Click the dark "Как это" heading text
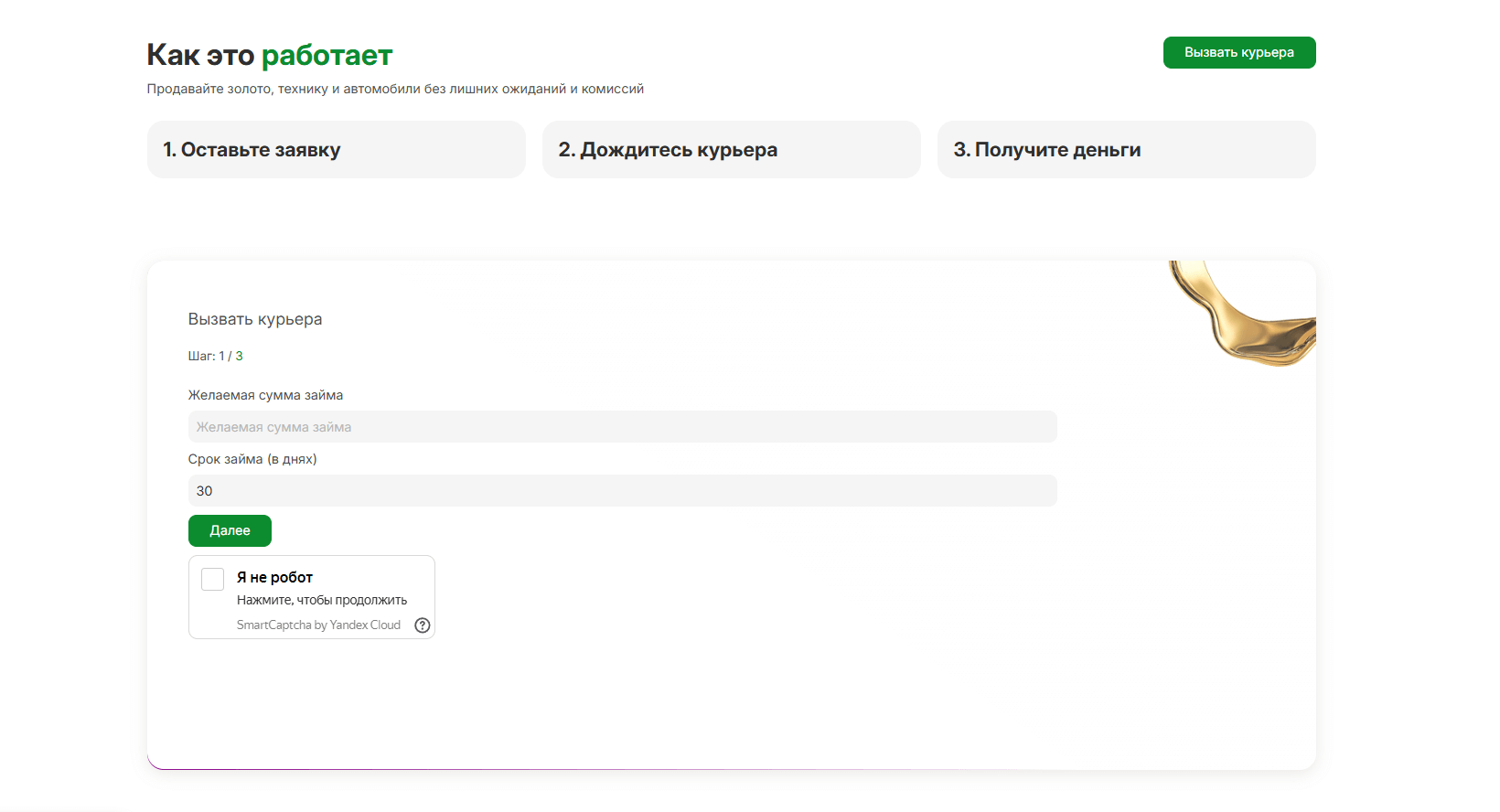The width and height of the screenshot is (1500, 812). click(200, 56)
